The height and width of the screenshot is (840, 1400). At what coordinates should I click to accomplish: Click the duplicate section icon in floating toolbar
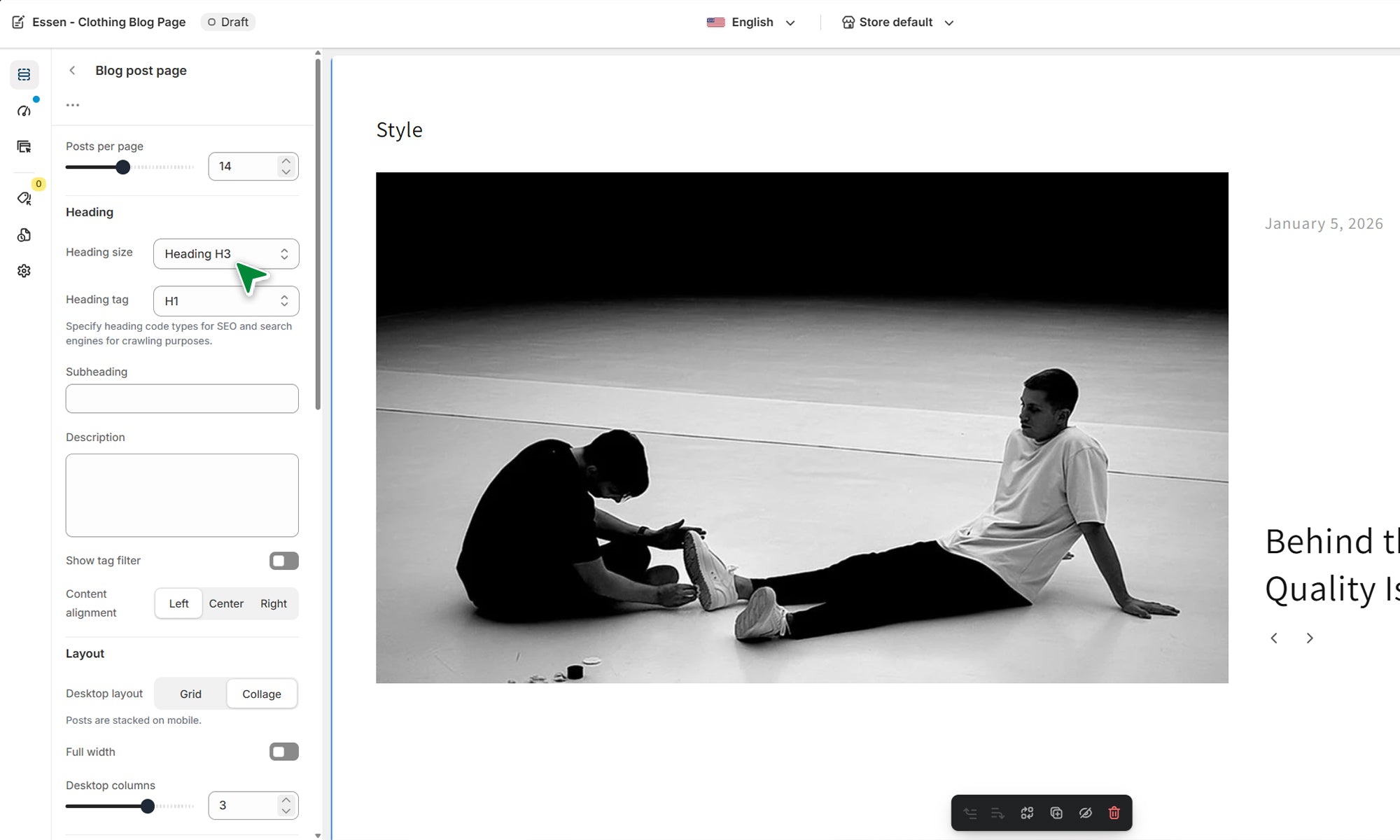tap(1056, 813)
